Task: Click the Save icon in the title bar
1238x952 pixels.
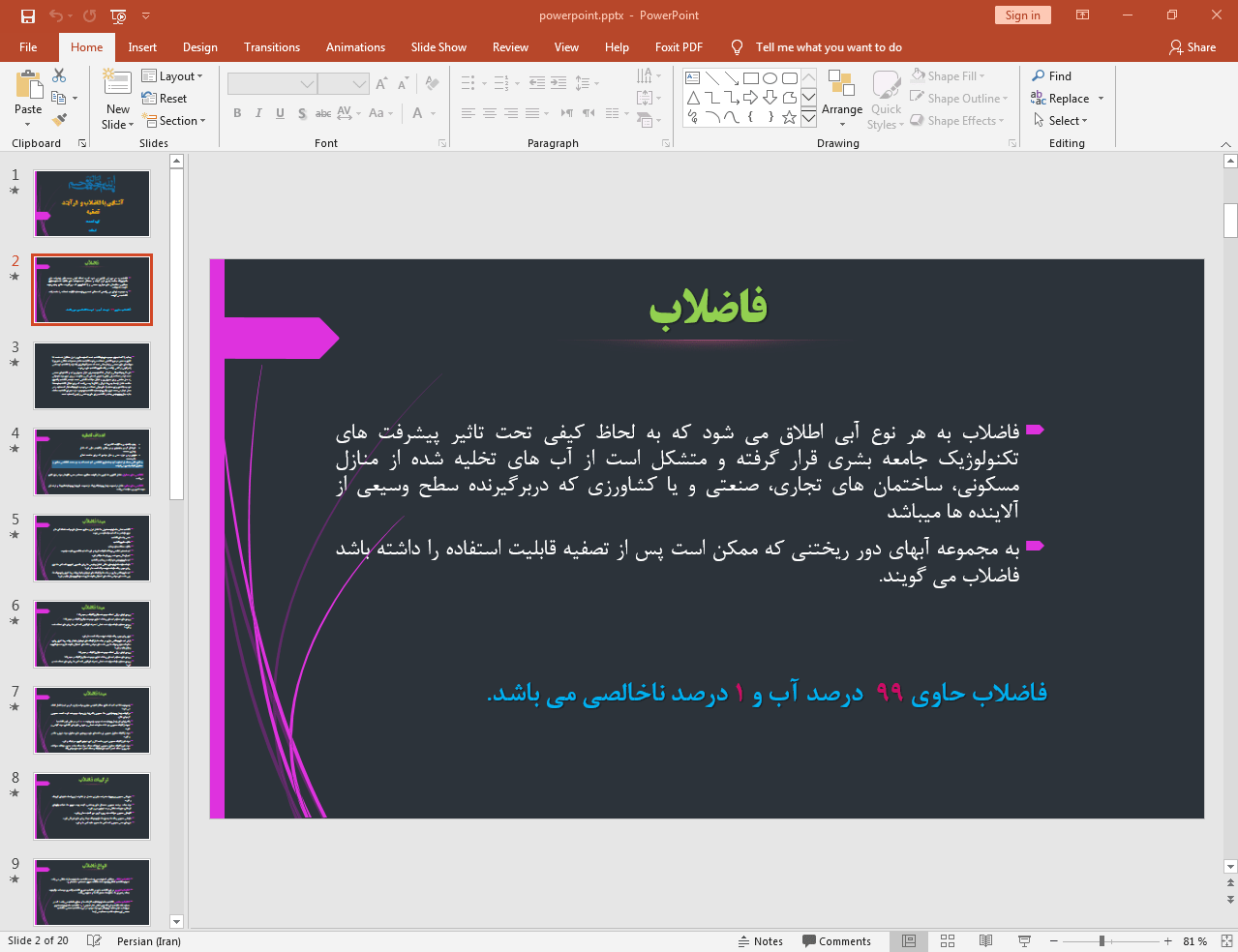Action: coord(27,15)
